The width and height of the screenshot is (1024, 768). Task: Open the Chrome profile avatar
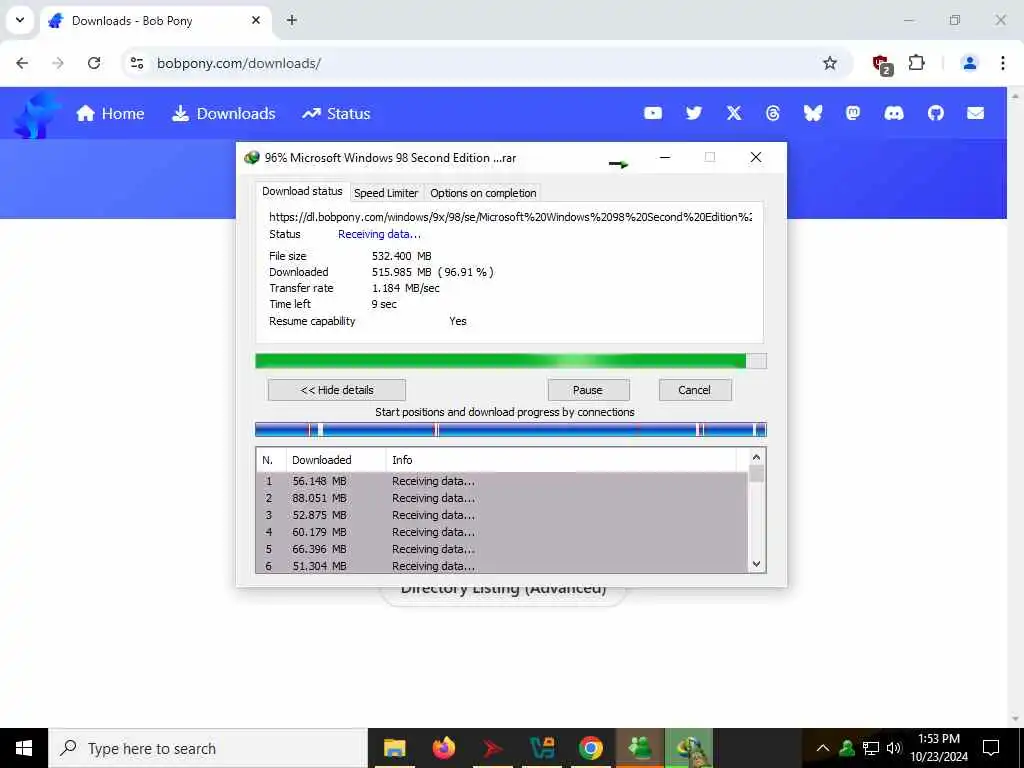[969, 63]
